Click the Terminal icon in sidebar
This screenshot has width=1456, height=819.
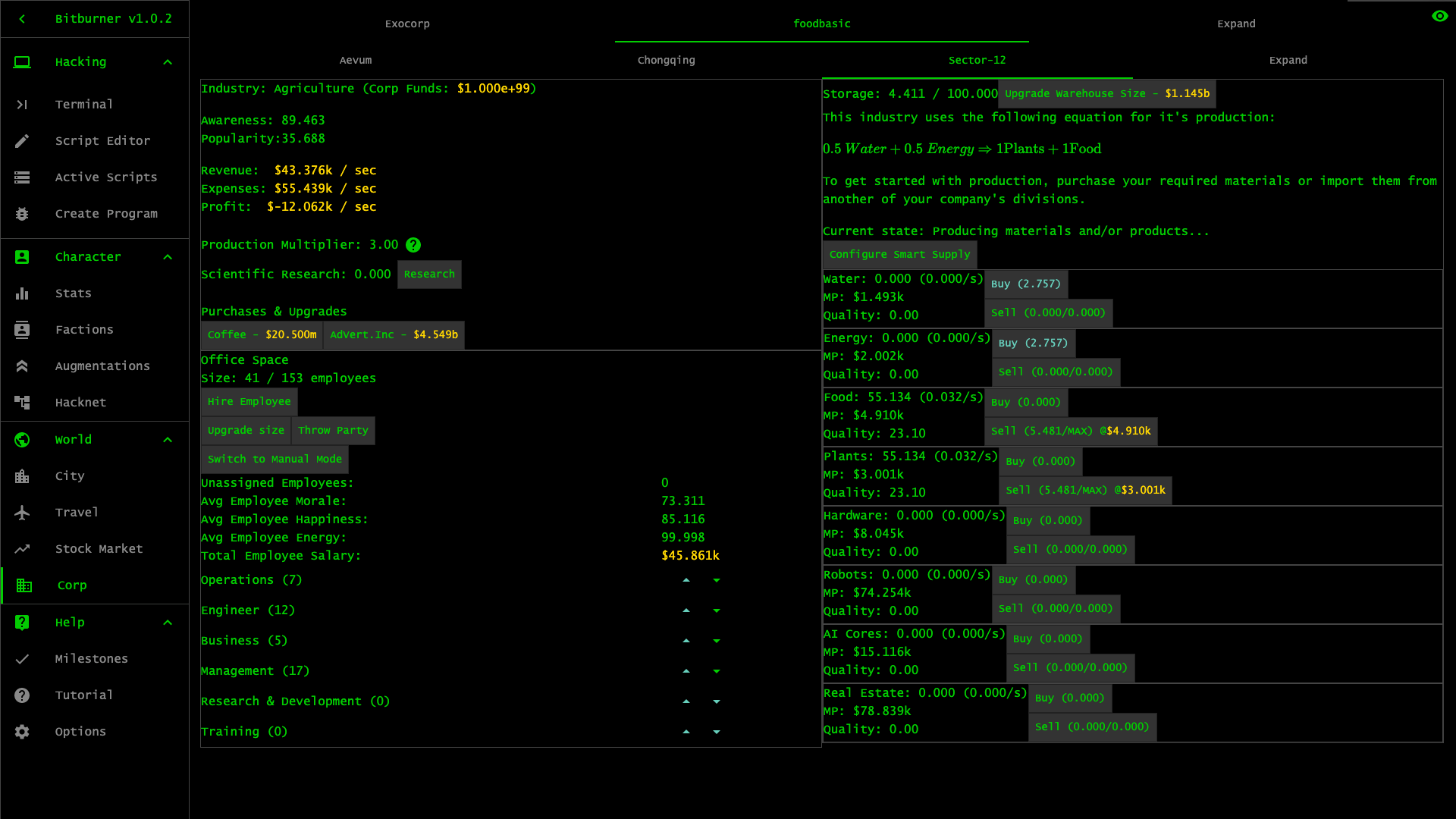pos(22,105)
